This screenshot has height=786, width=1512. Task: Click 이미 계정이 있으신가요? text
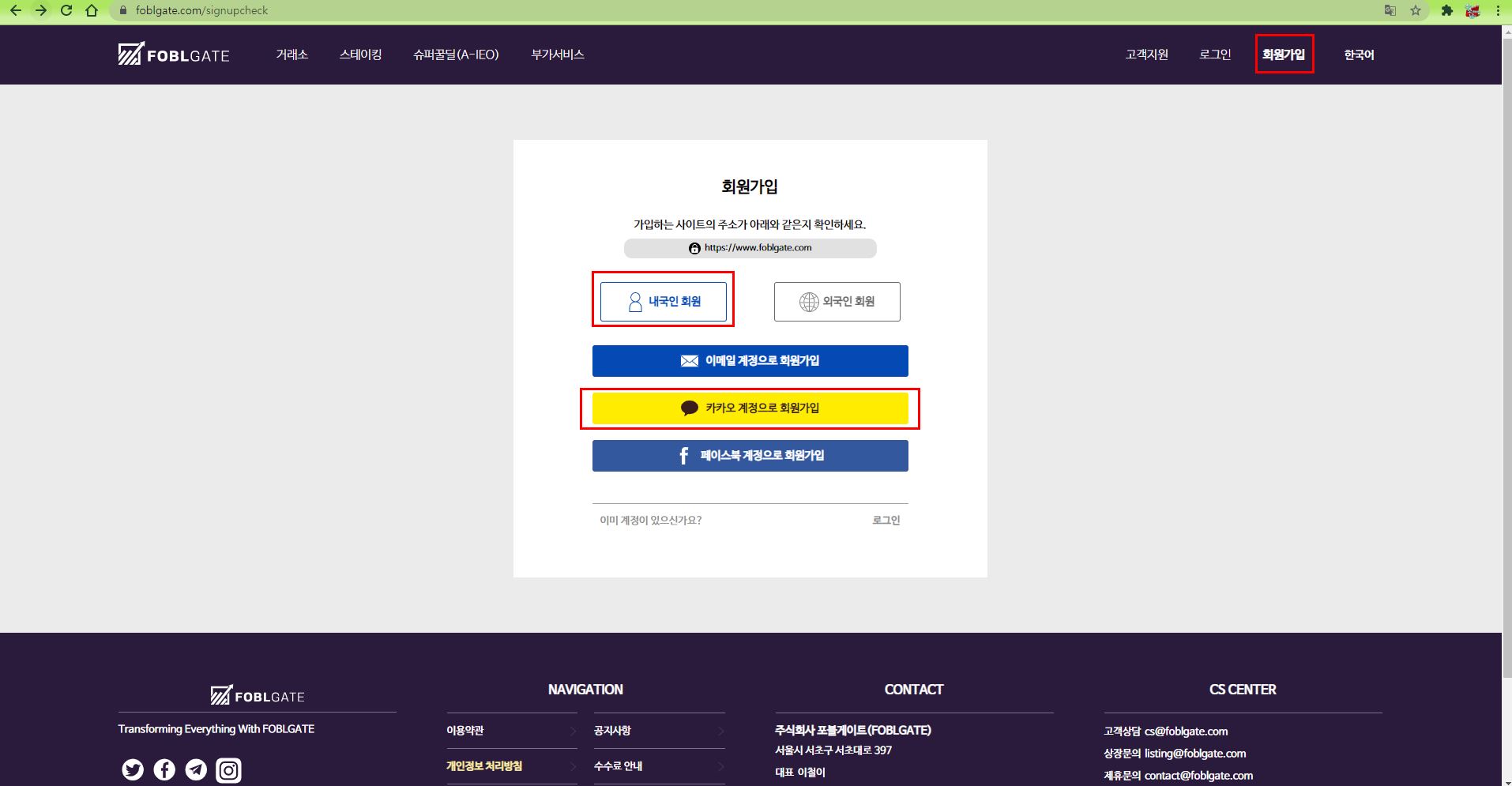point(651,520)
